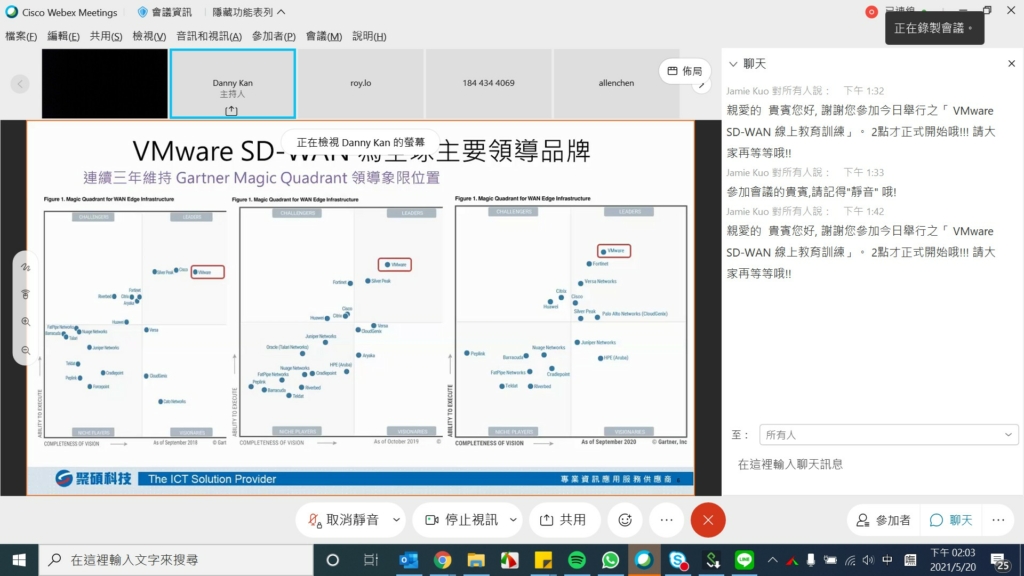
Task: Open the 共用(S) menu
Action: [106, 36]
